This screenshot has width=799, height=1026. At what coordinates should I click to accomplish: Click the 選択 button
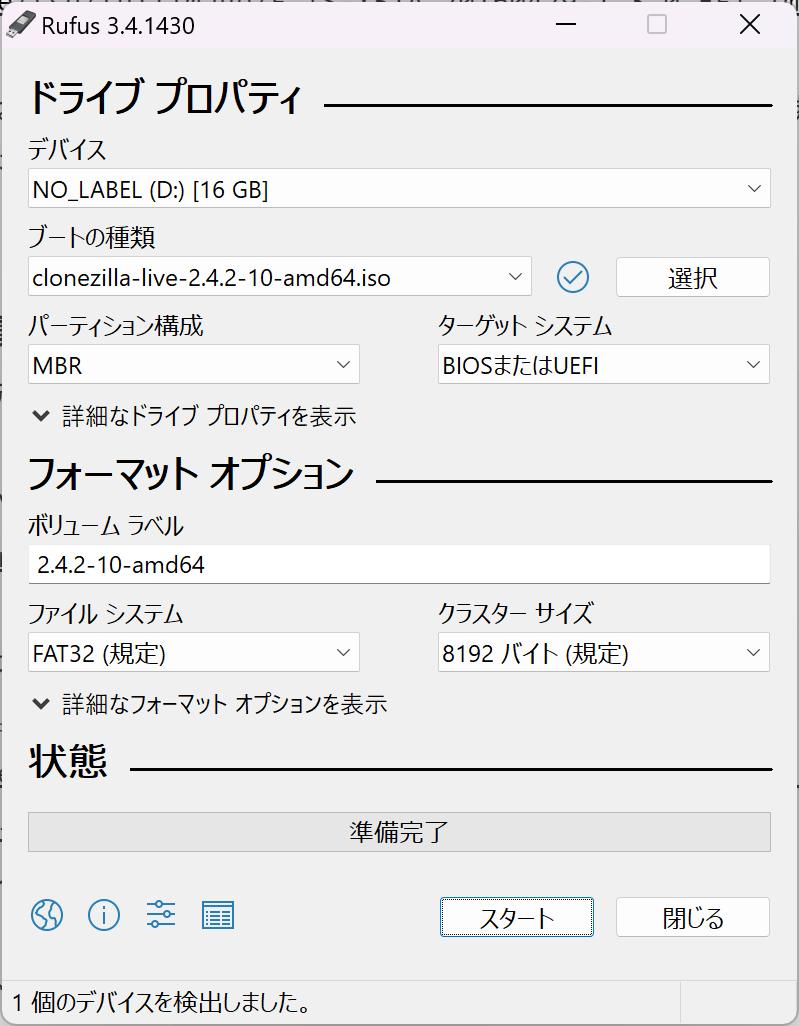tap(692, 277)
